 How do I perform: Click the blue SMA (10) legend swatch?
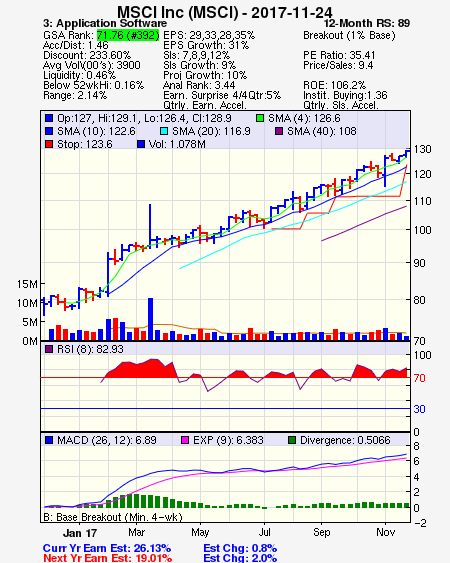pos(49,131)
